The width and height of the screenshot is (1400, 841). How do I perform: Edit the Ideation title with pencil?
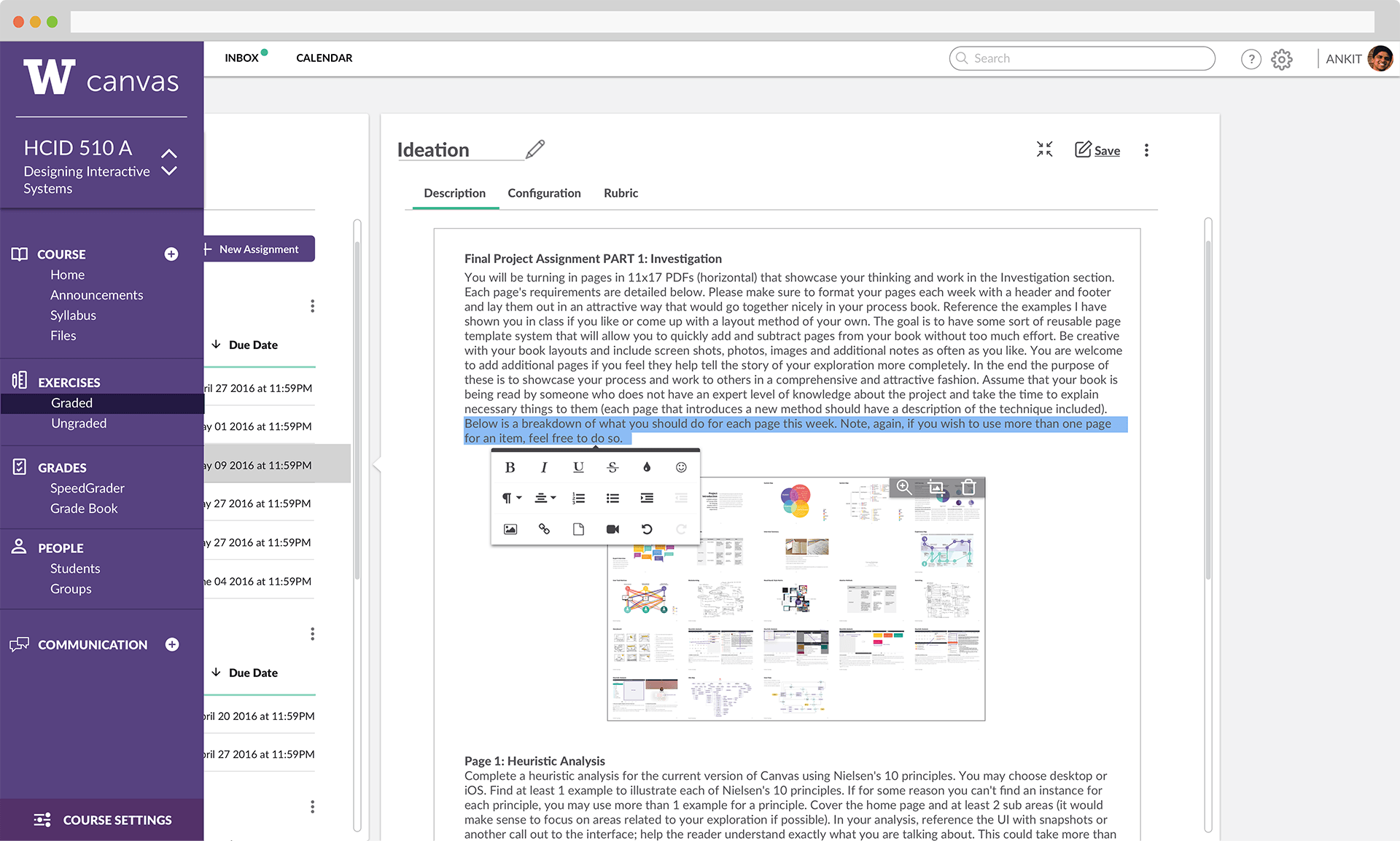[x=535, y=149]
